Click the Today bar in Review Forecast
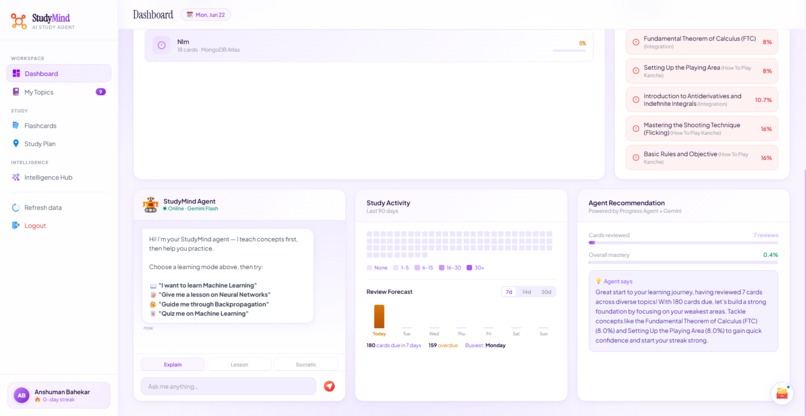806x416 pixels. tap(379, 316)
